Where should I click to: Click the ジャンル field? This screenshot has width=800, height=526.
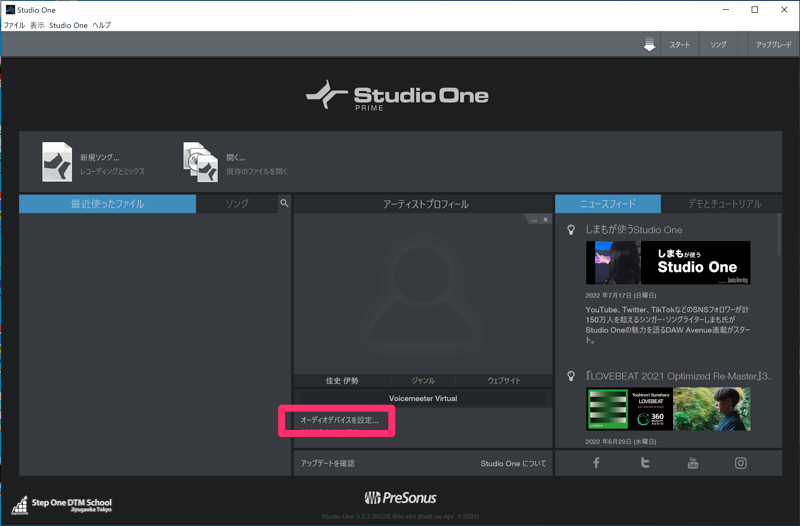pos(423,381)
